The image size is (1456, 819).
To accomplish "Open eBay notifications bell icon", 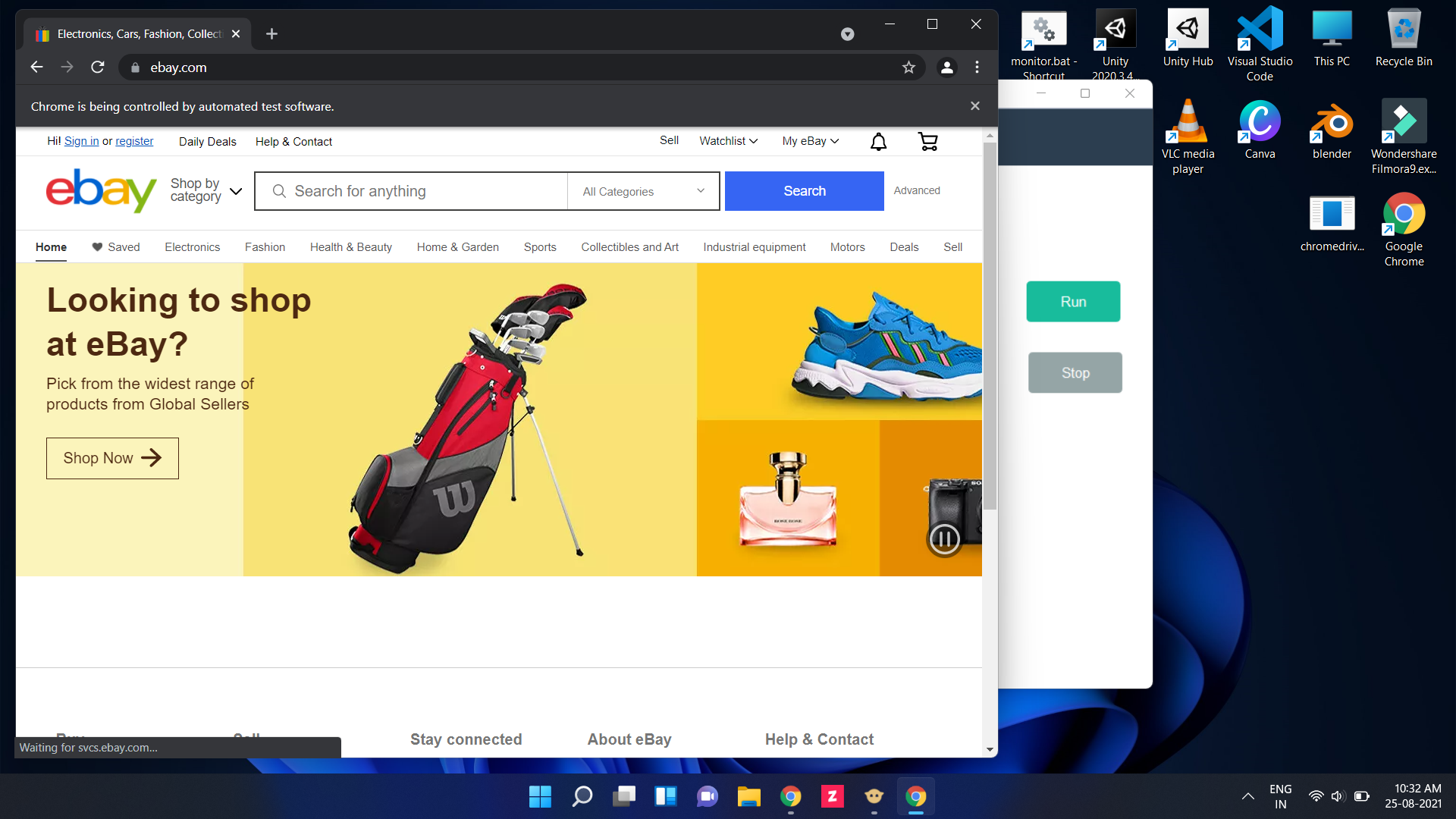I will point(878,142).
